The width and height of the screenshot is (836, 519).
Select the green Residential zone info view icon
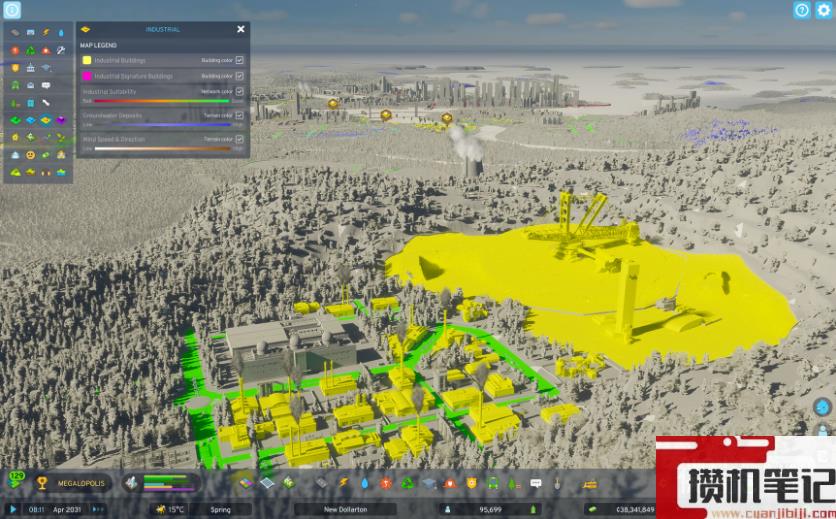[x=15, y=120]
